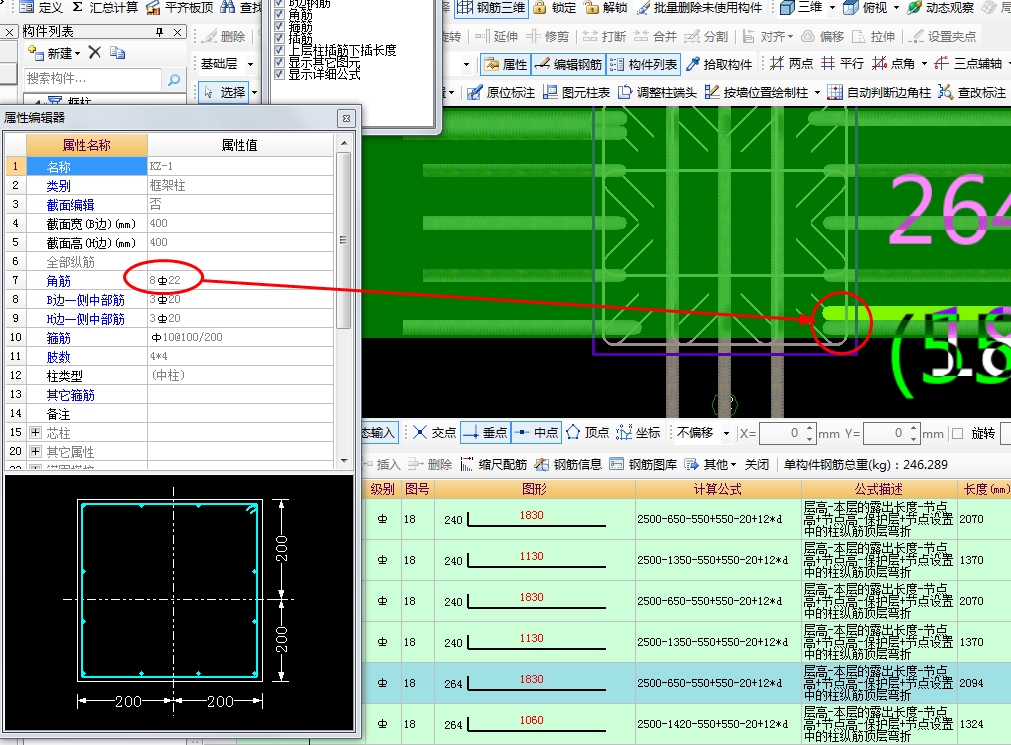Click 原位标注 in-place annotation tool
This screenshot has width=1011, height=745.
(501, 92)
